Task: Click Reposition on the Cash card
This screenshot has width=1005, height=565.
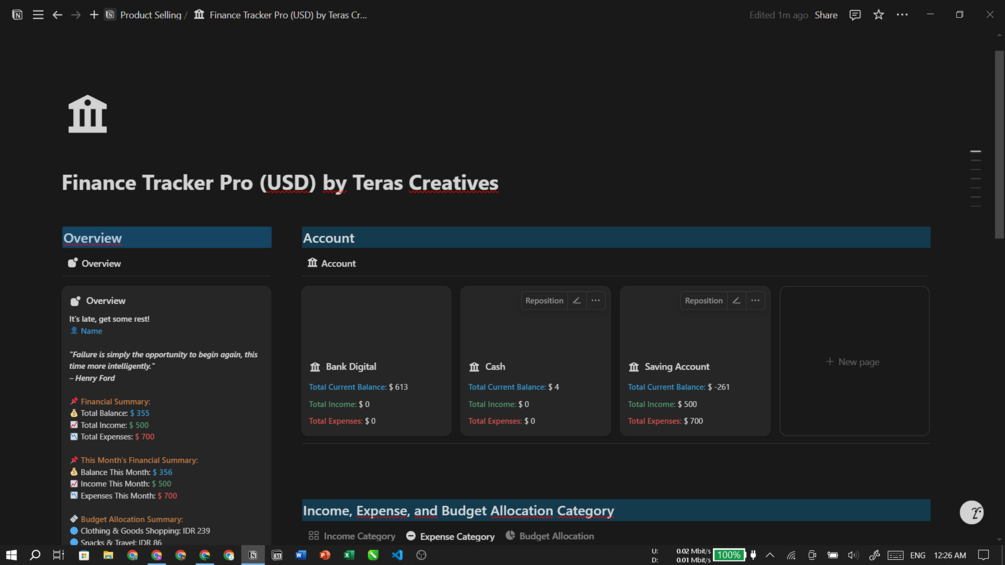Action: pos(544,300)
